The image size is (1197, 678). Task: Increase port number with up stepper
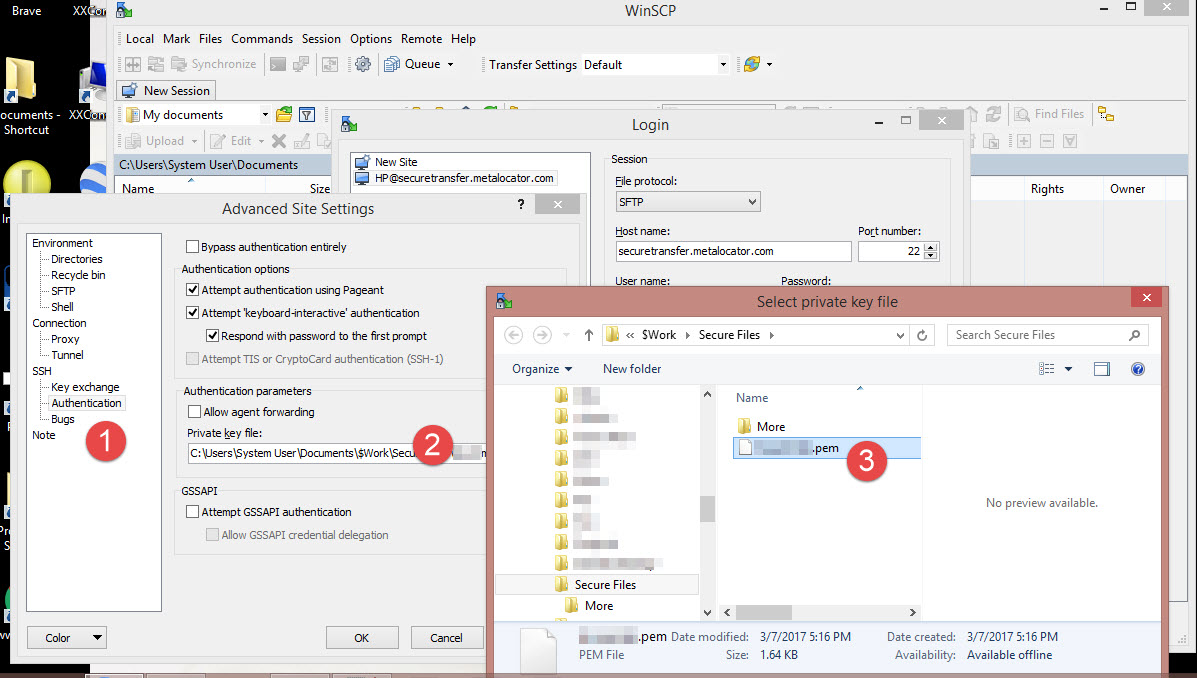(930, 247)
